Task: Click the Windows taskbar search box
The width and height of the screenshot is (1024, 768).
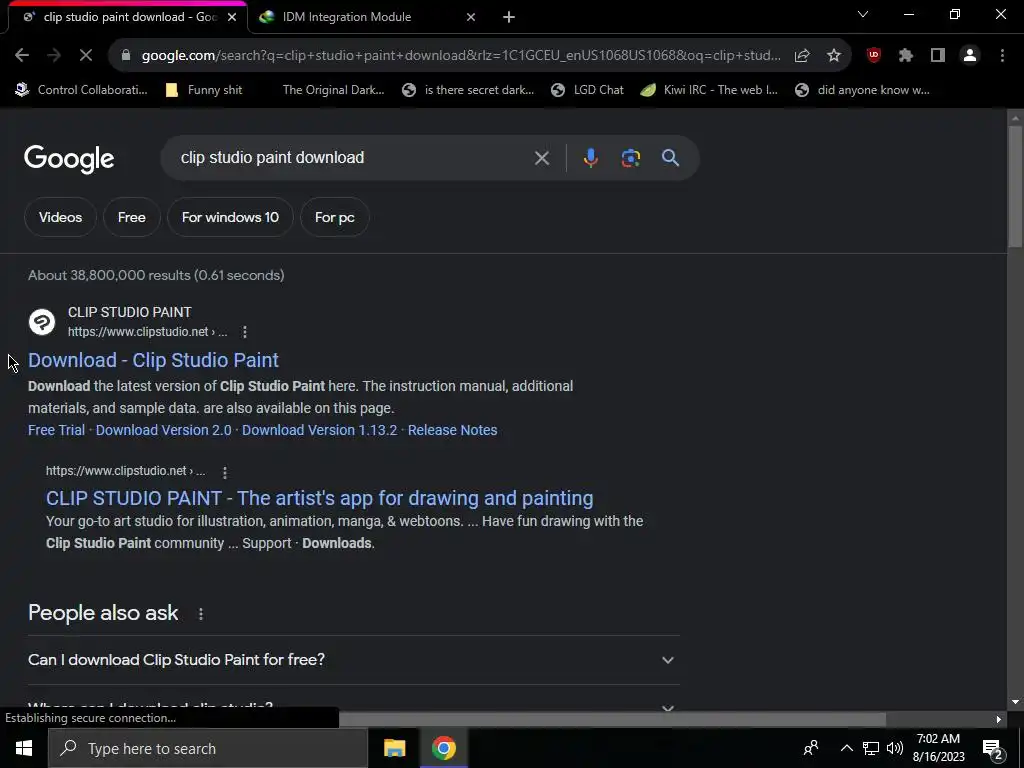Action: click(x=208, y=748)
